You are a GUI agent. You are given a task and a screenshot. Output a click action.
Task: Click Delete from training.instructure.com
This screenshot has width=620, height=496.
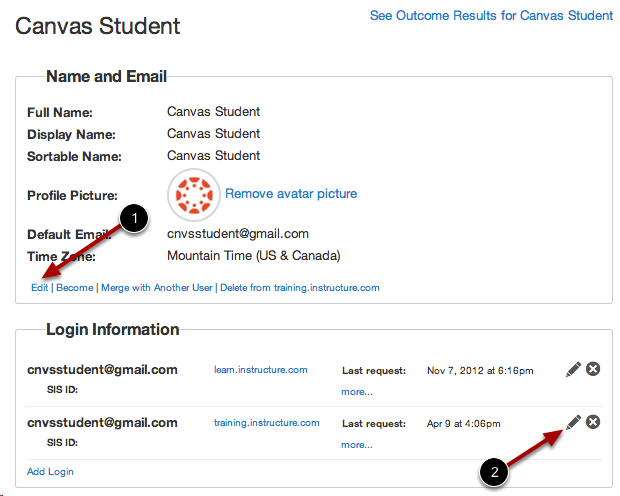300,288
